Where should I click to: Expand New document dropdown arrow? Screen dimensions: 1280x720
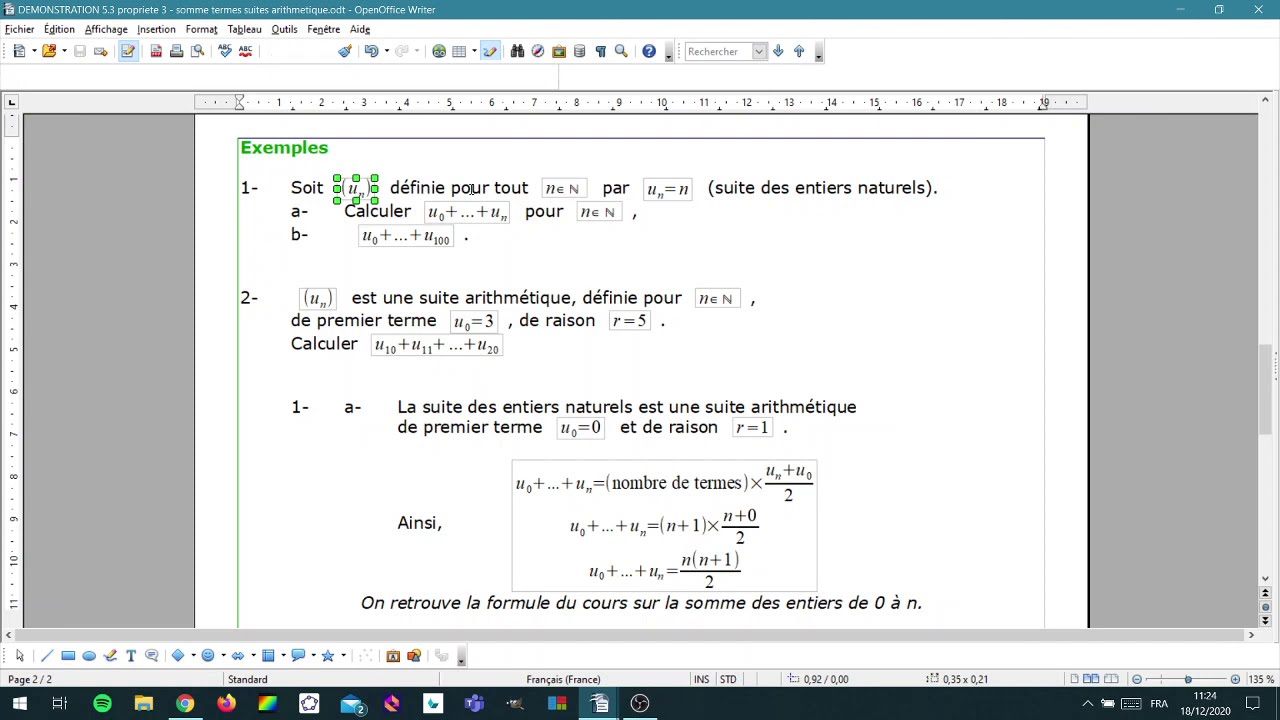[x=33, y=51]
